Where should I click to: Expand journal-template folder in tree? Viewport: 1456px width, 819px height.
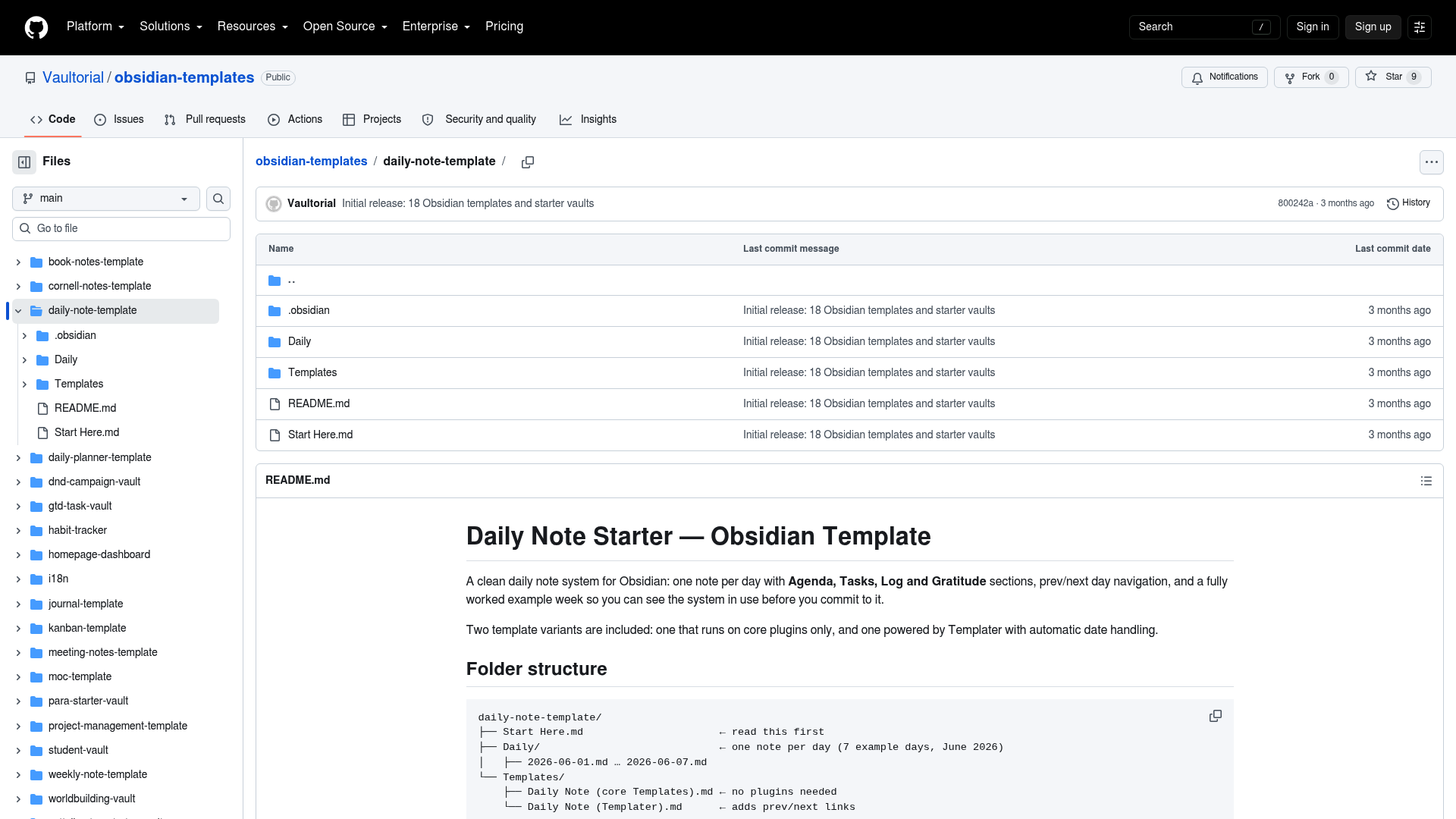pyautogui.click(x=18, y=604)
